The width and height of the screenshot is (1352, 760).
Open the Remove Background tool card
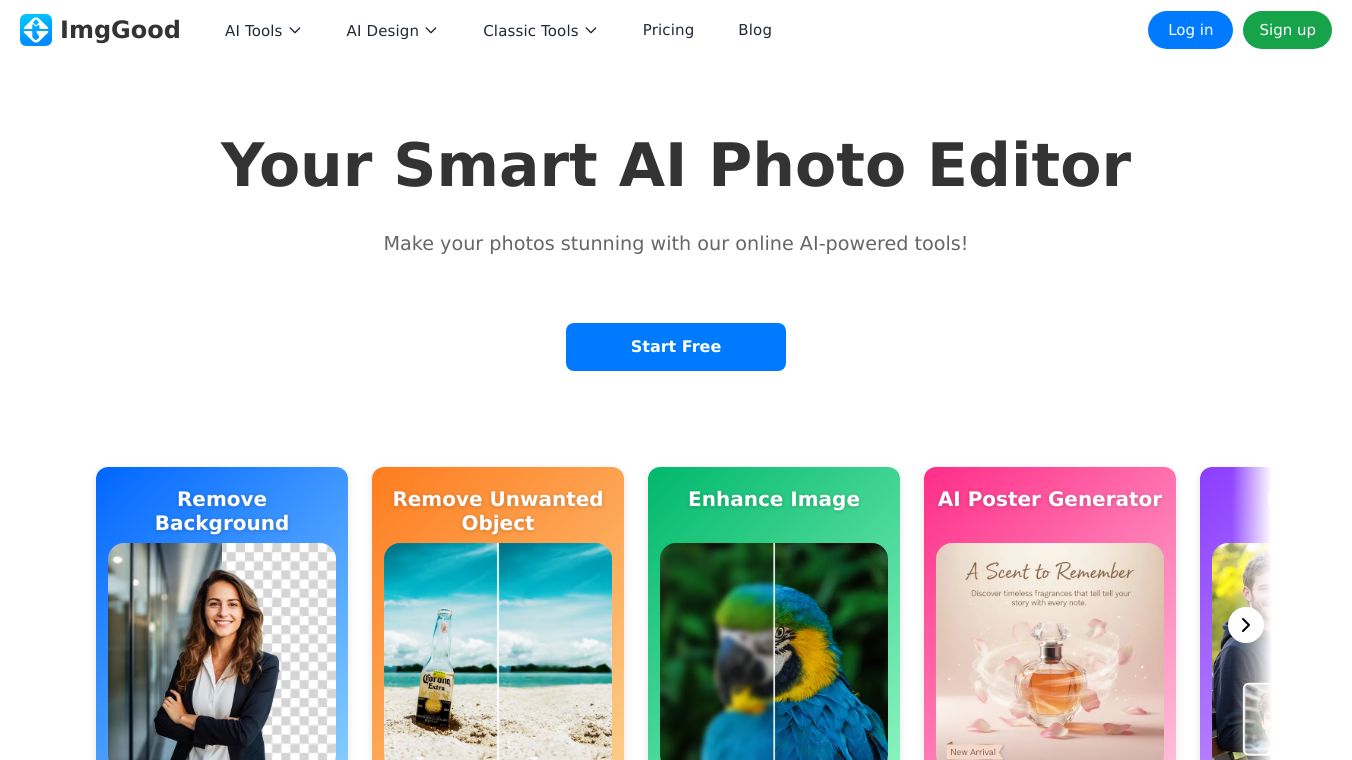pos(222,613)
